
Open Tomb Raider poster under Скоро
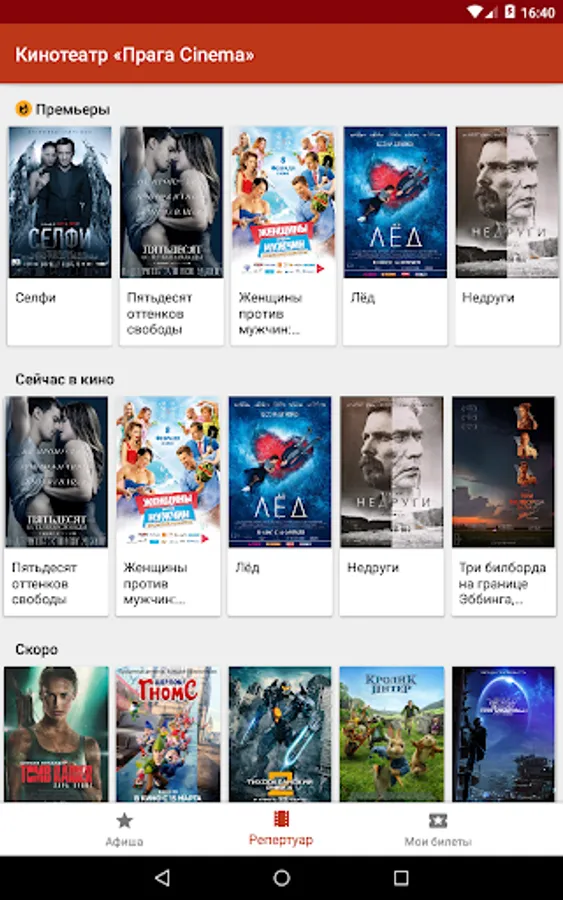(56, 734)
